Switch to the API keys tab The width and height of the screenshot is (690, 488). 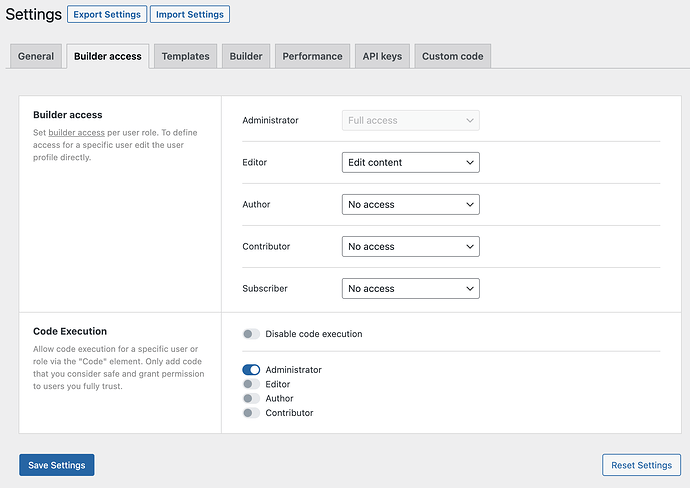(x=382, y=56)
